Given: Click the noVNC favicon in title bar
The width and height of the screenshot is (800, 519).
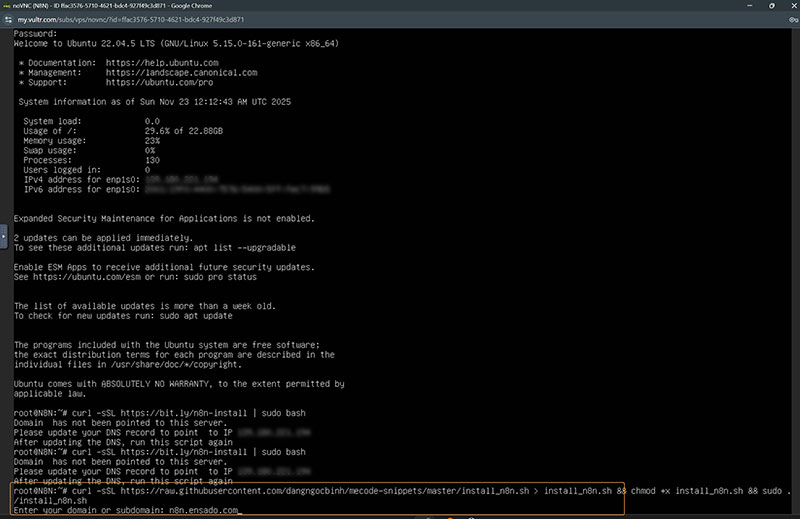Looking at the screenshot, I should [7, 6].
